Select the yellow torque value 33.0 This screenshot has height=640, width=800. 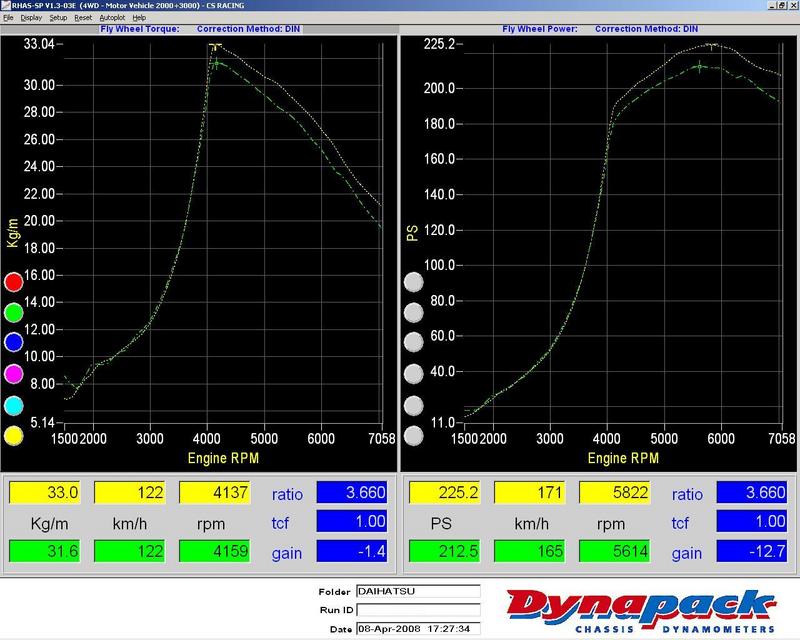pyautogui.click(x=45, y=493)
